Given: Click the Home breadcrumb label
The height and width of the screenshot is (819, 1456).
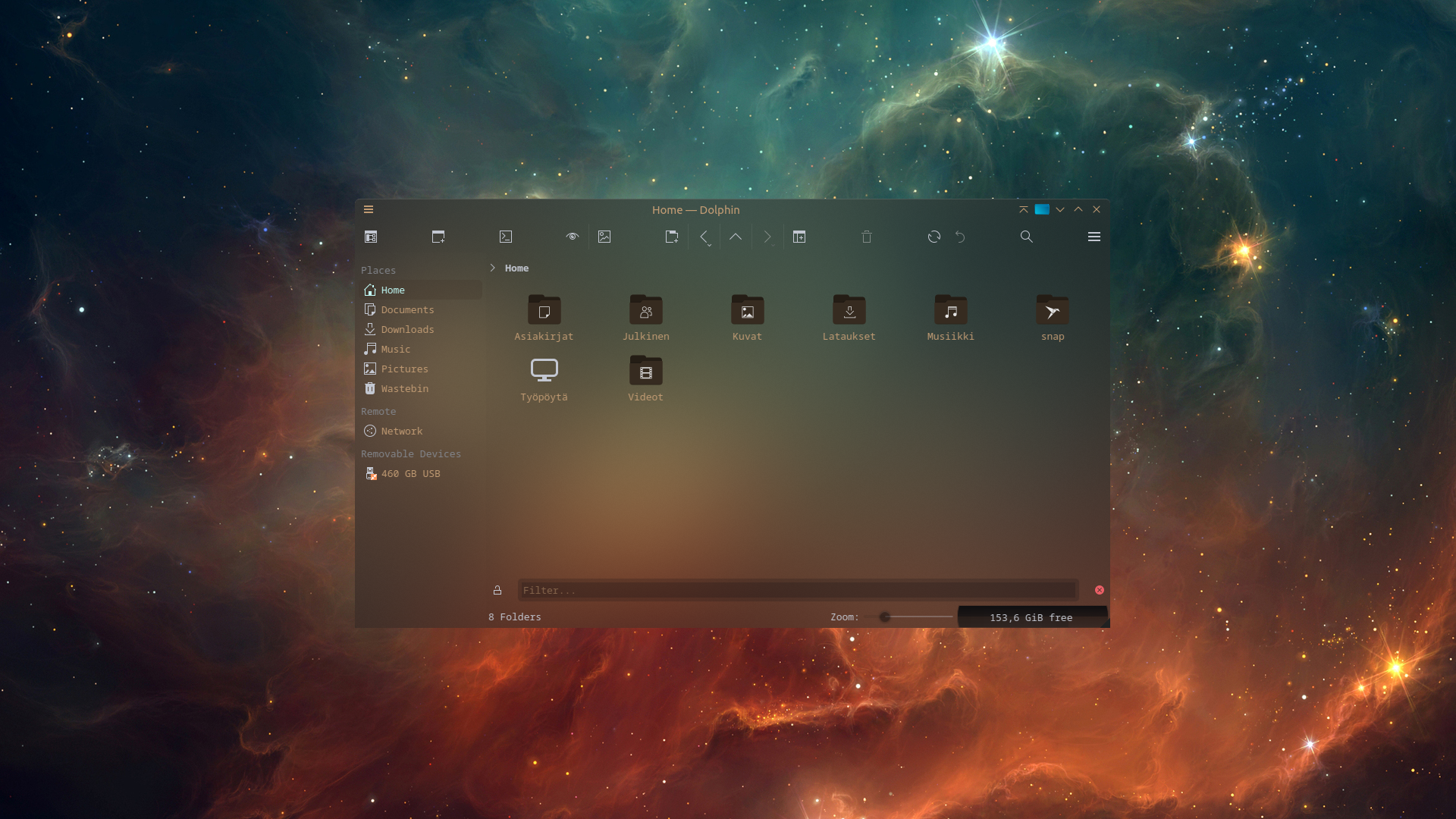Looking at the screenshot, I should point(516,268).
